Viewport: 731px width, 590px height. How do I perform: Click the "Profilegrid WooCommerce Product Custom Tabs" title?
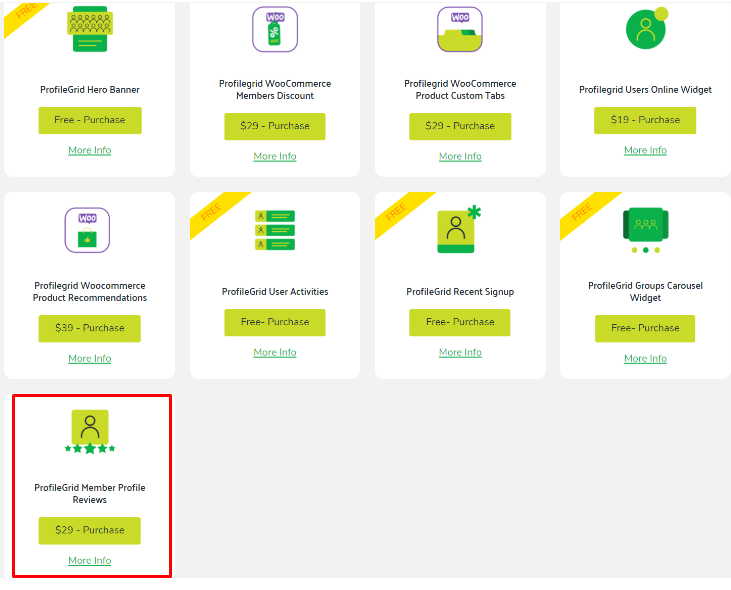click(x=460, y=89)
